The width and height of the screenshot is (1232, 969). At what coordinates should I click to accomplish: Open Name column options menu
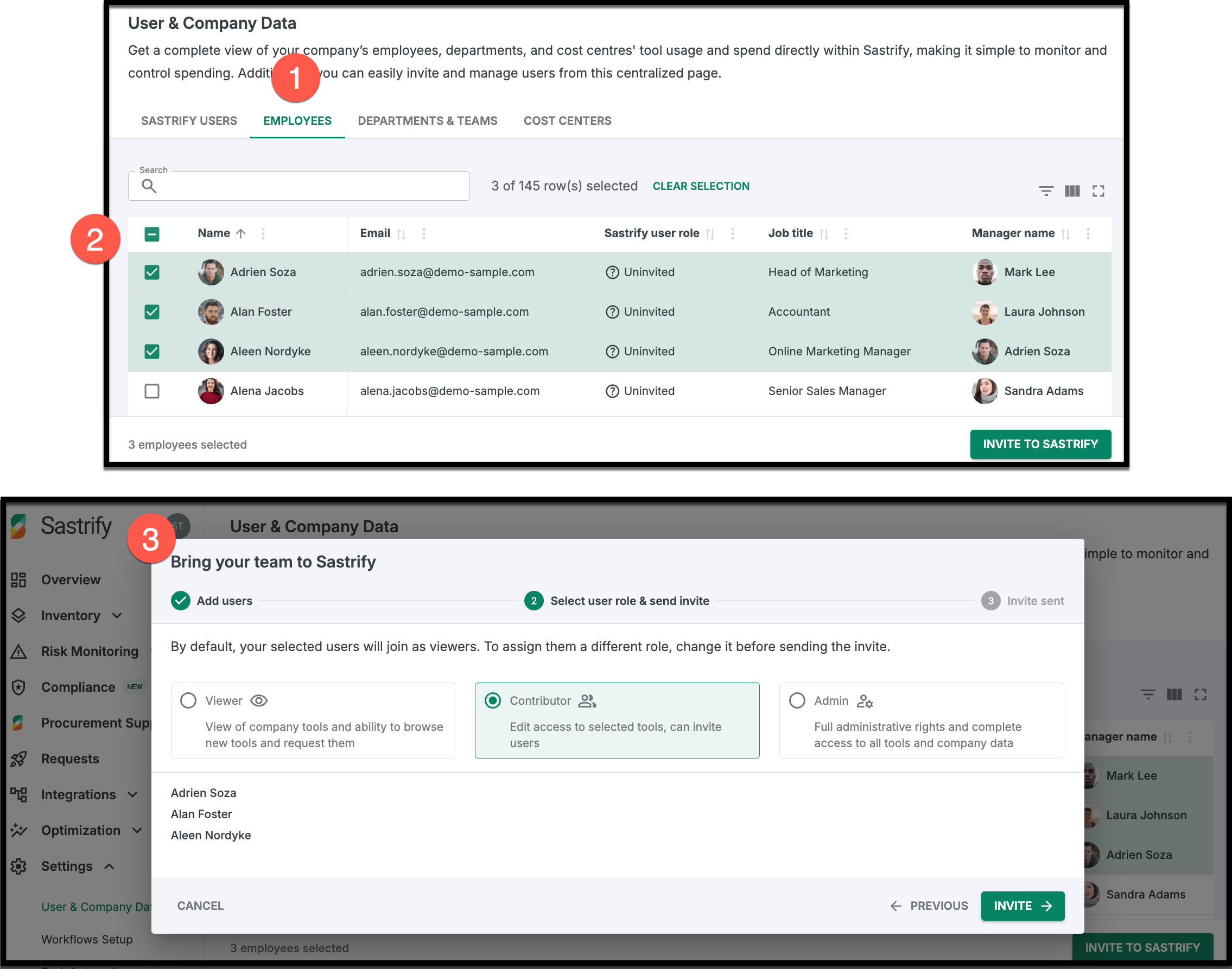pos(263,234)
